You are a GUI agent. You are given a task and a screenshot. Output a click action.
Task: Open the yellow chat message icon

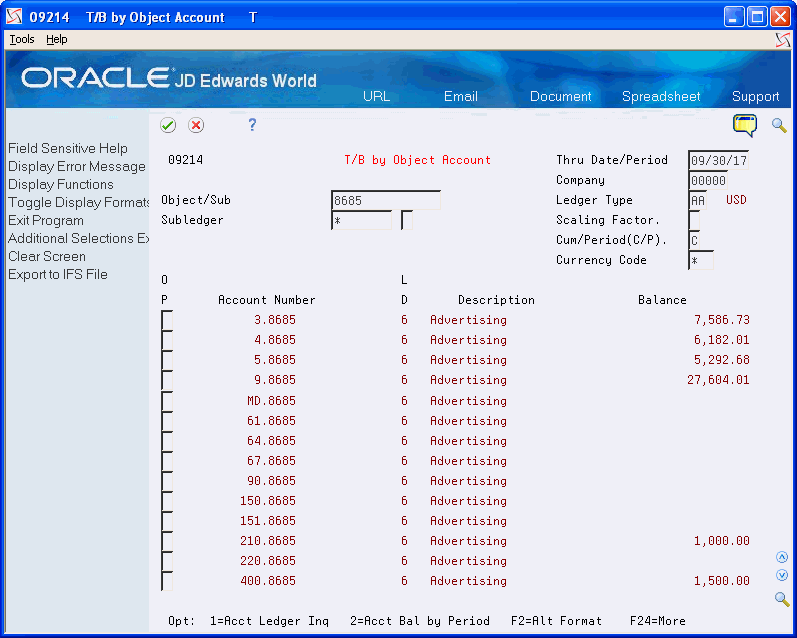[745, 125]
